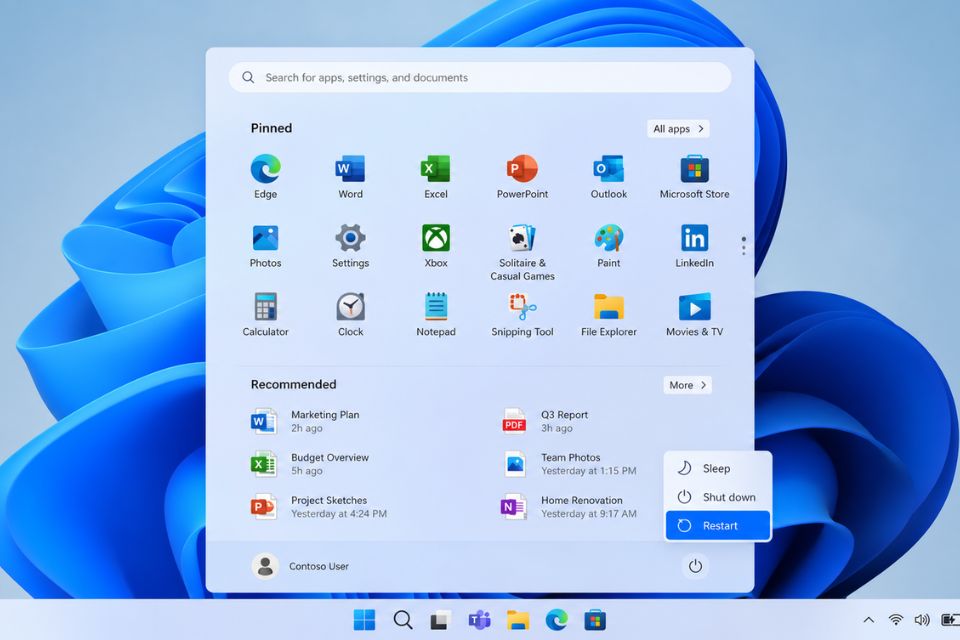Open Solitaire & Casual Games
This screenshot has height=640, width=960.
click(522, 252)
